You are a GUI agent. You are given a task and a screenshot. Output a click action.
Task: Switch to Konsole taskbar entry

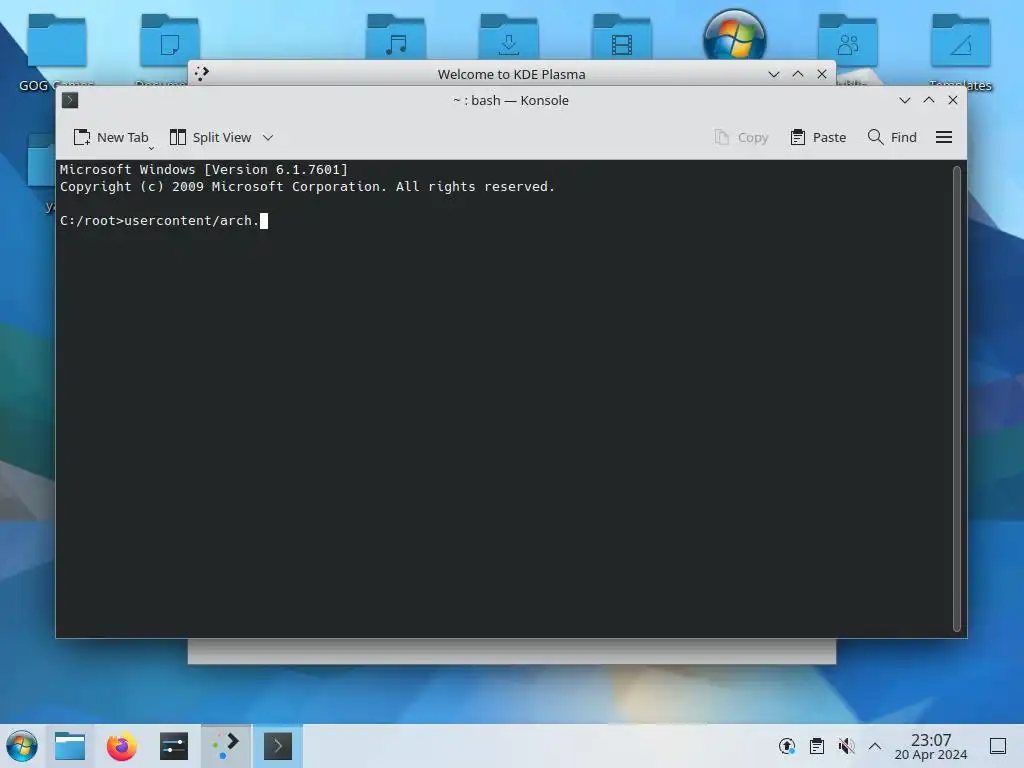click(278, 746)
